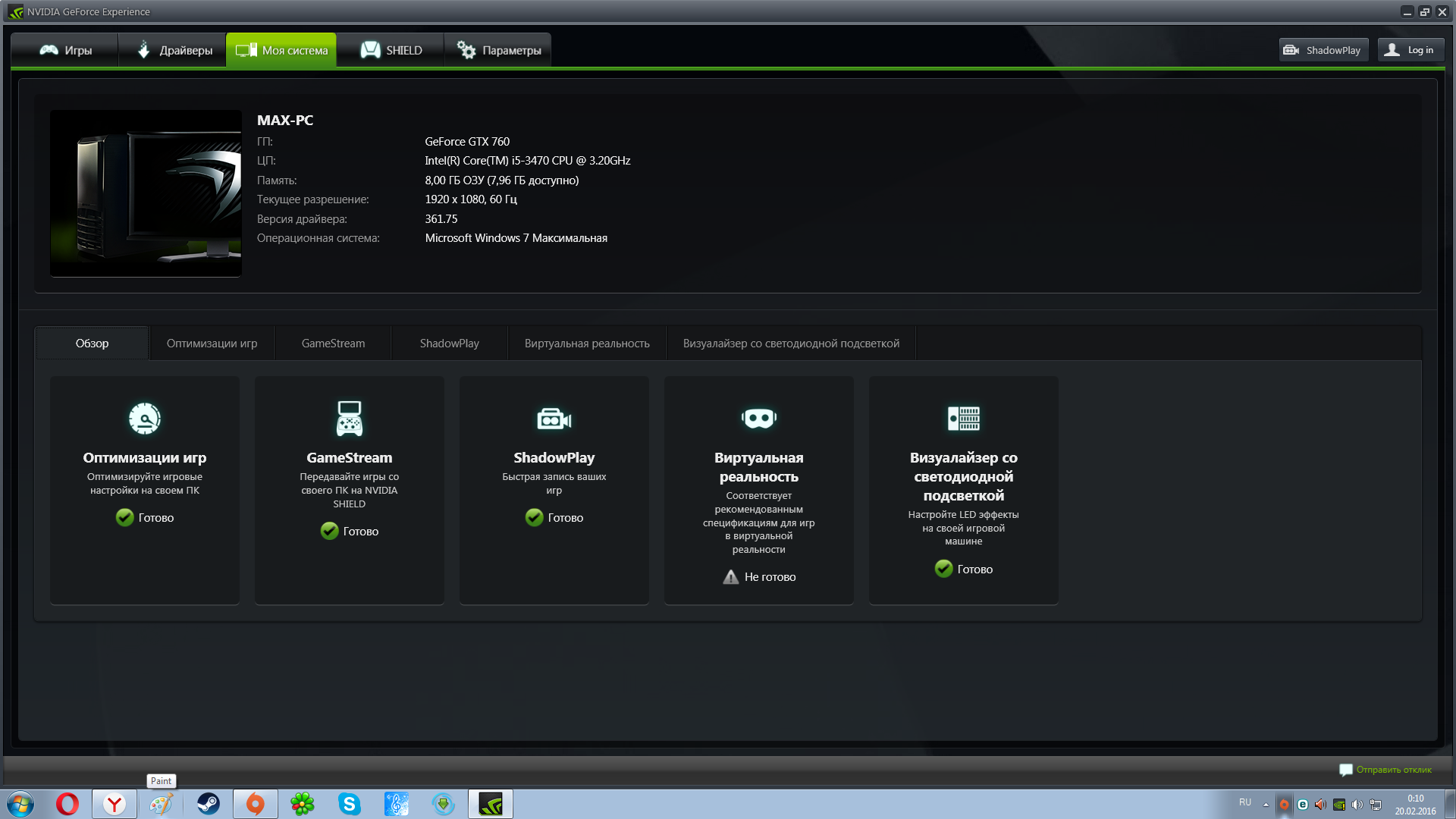The width and height of the screenshot is (1456, 819).
Task: Click the ShadowPlay card title
Action: (x=554, y=457)
